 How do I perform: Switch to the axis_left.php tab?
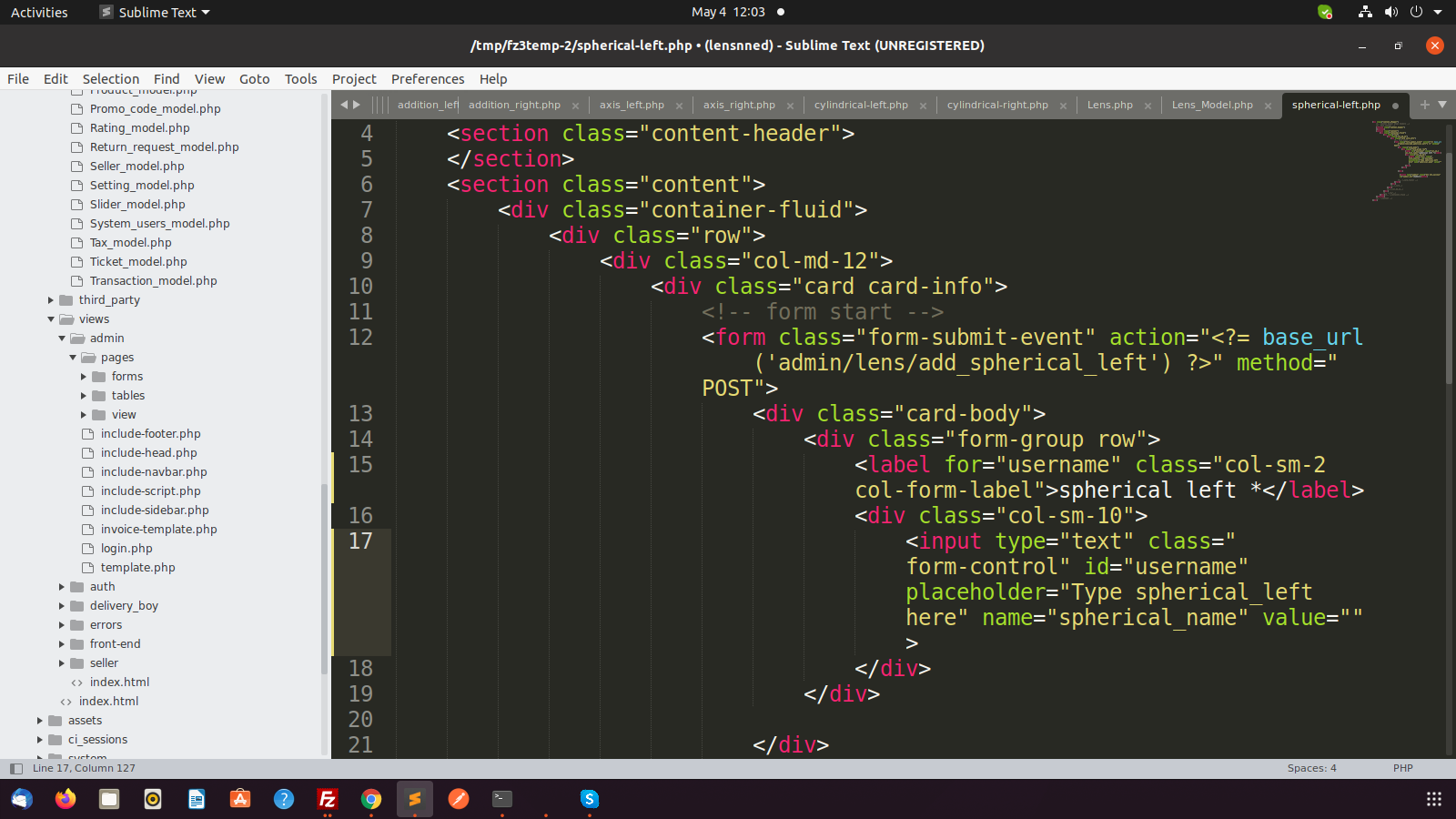(632, 105)
